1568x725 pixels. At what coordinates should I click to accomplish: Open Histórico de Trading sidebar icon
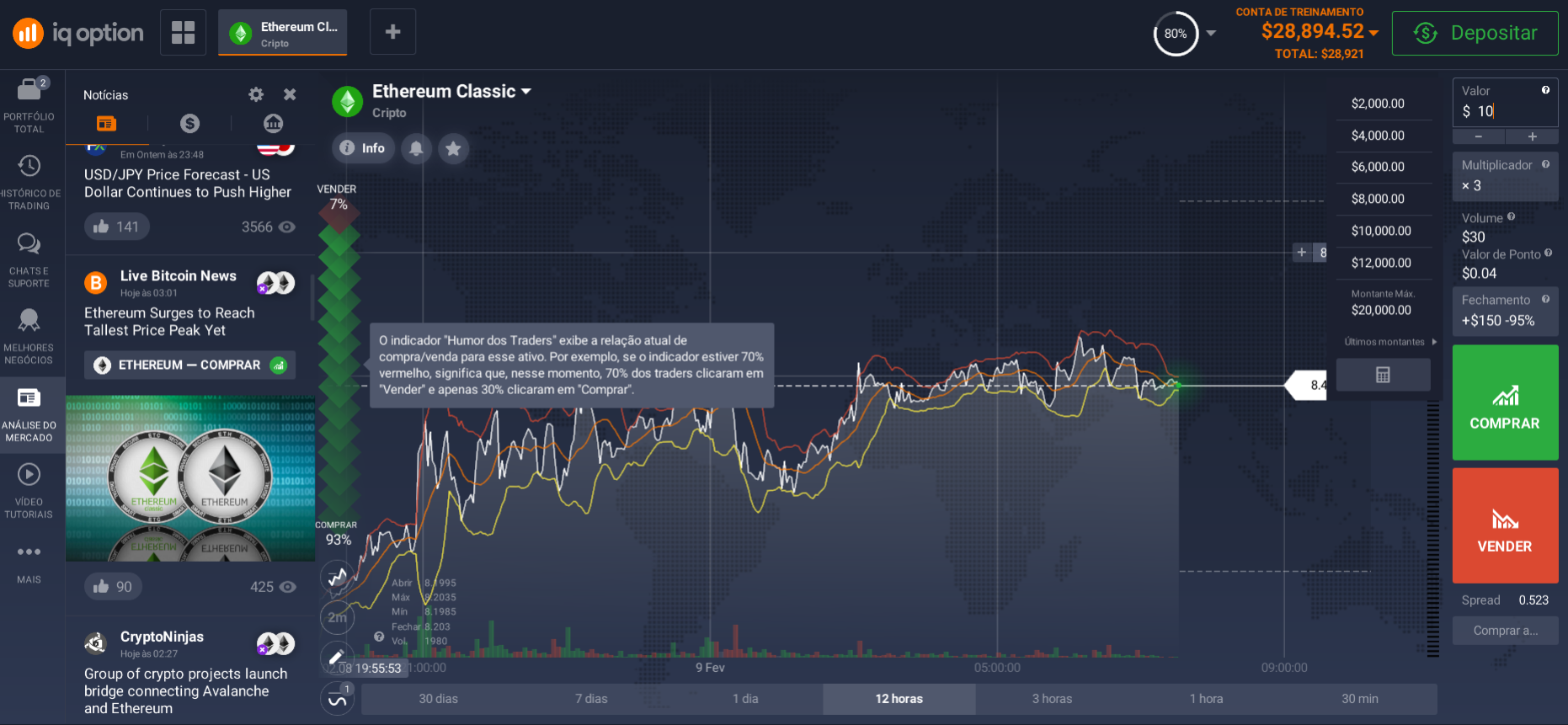tap(29, 182)
